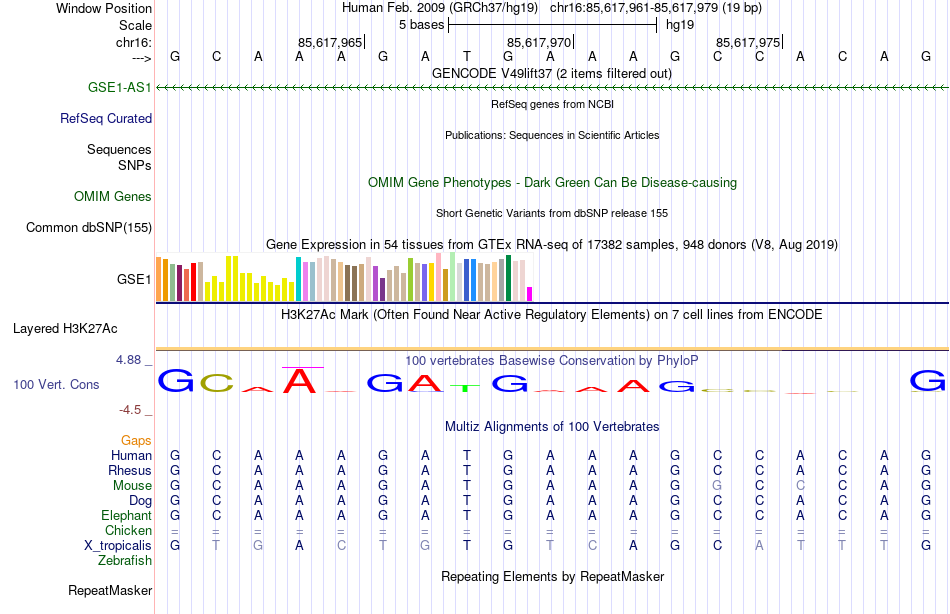Click the Sequences track label
The width and height of the screenshot is (950, 614).
coord(119,149)
